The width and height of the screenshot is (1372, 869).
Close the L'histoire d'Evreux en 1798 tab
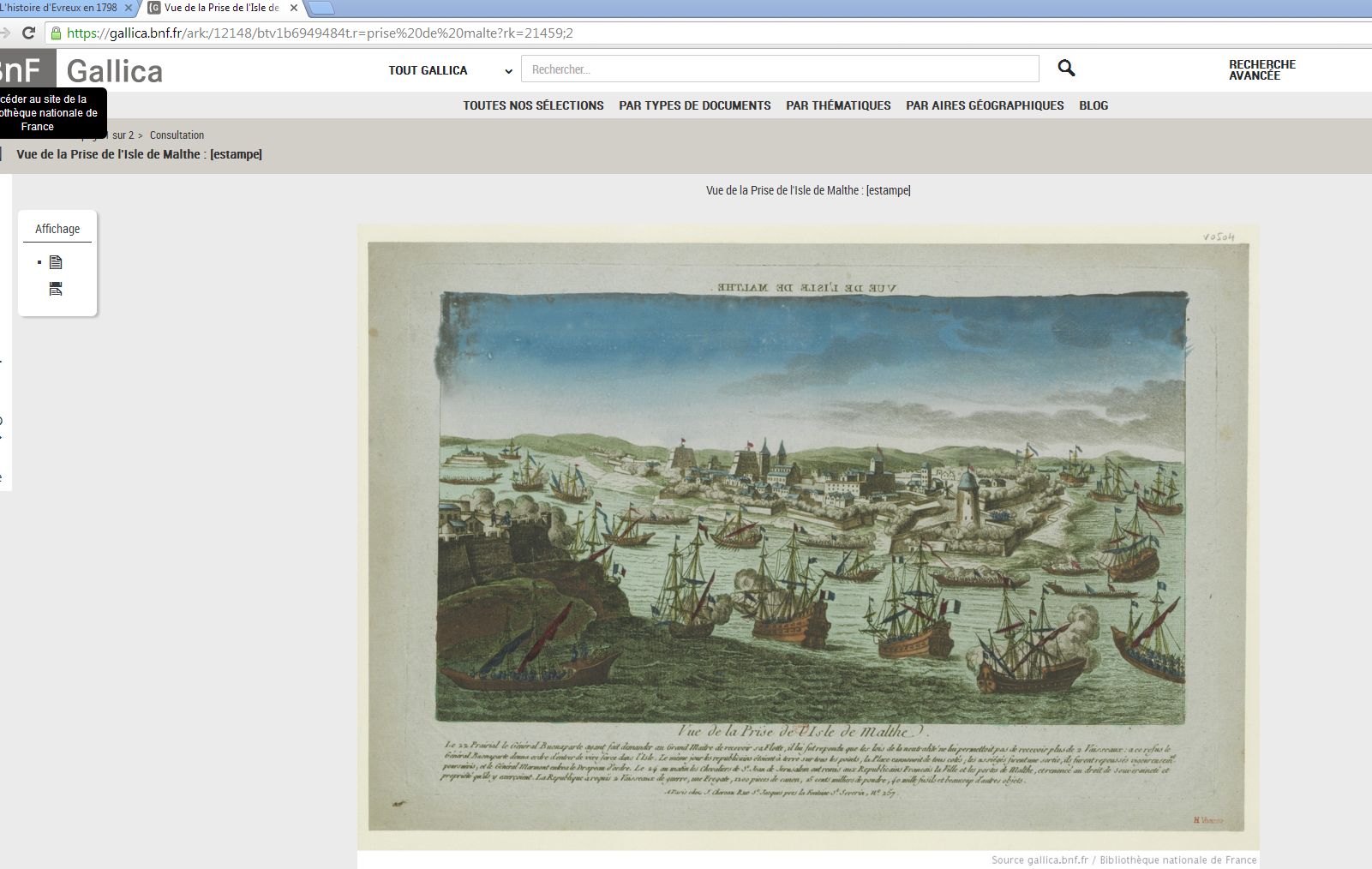click(x=129, y=8)
